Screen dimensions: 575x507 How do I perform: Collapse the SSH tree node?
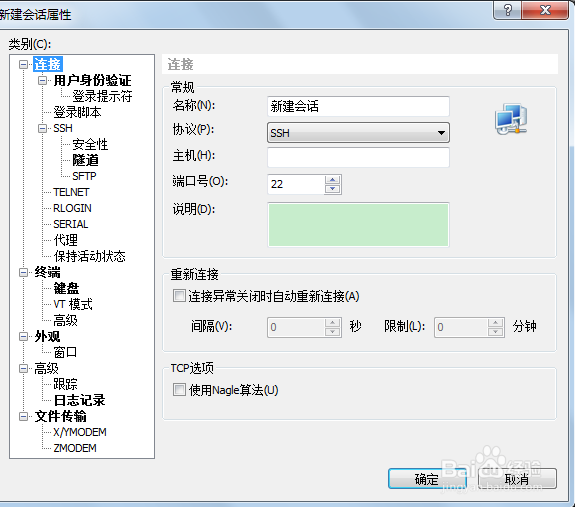pyautogui.click(x=43, y=128)
